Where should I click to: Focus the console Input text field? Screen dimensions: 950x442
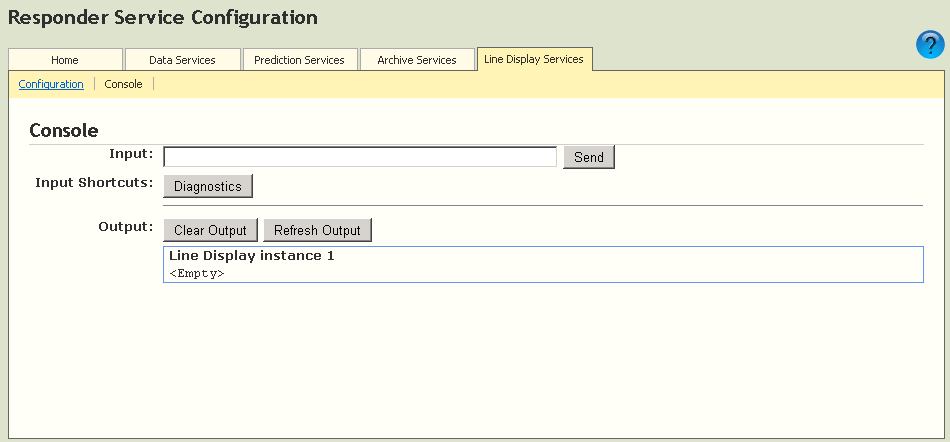(360, 157)
